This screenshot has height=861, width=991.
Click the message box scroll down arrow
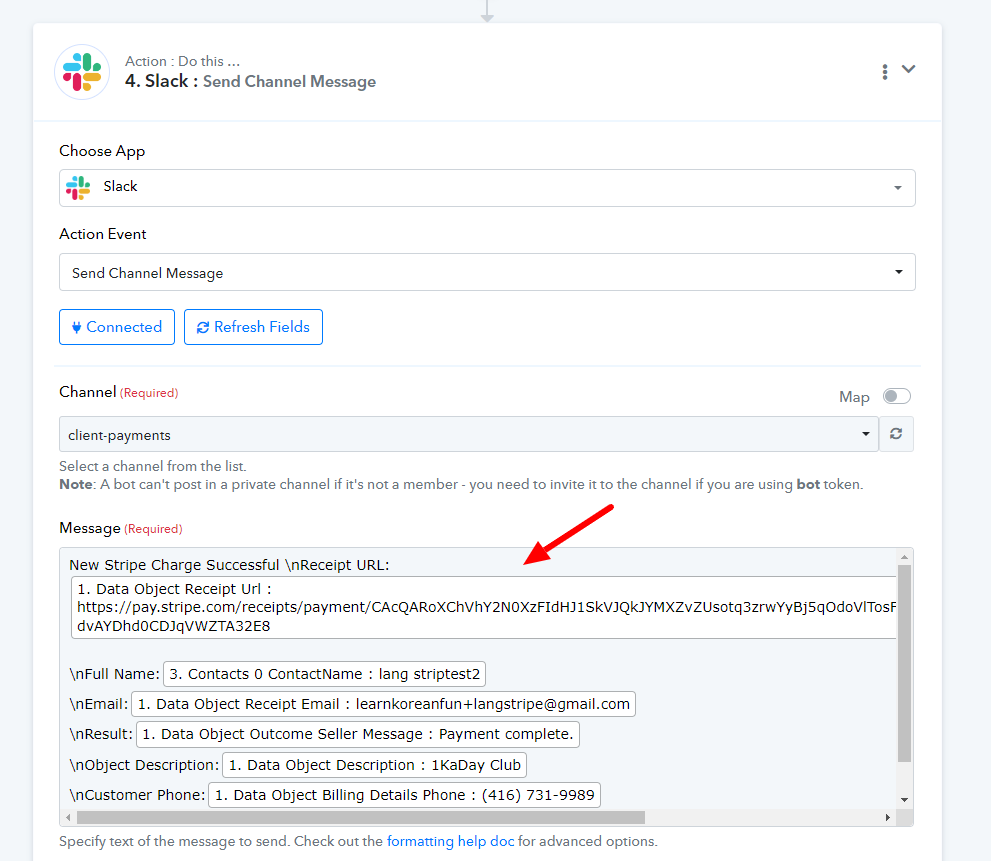point(904,800)
